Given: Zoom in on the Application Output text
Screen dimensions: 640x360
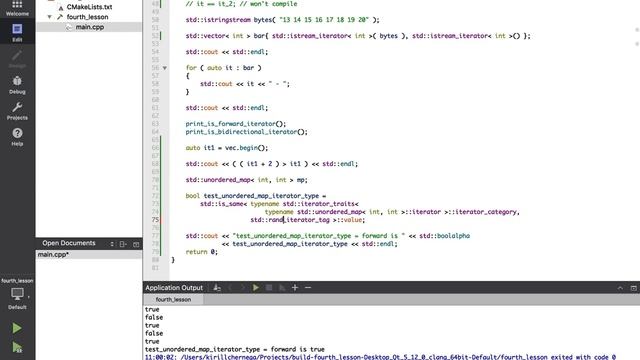Looking at the screenshot, I should coord(295,288).
